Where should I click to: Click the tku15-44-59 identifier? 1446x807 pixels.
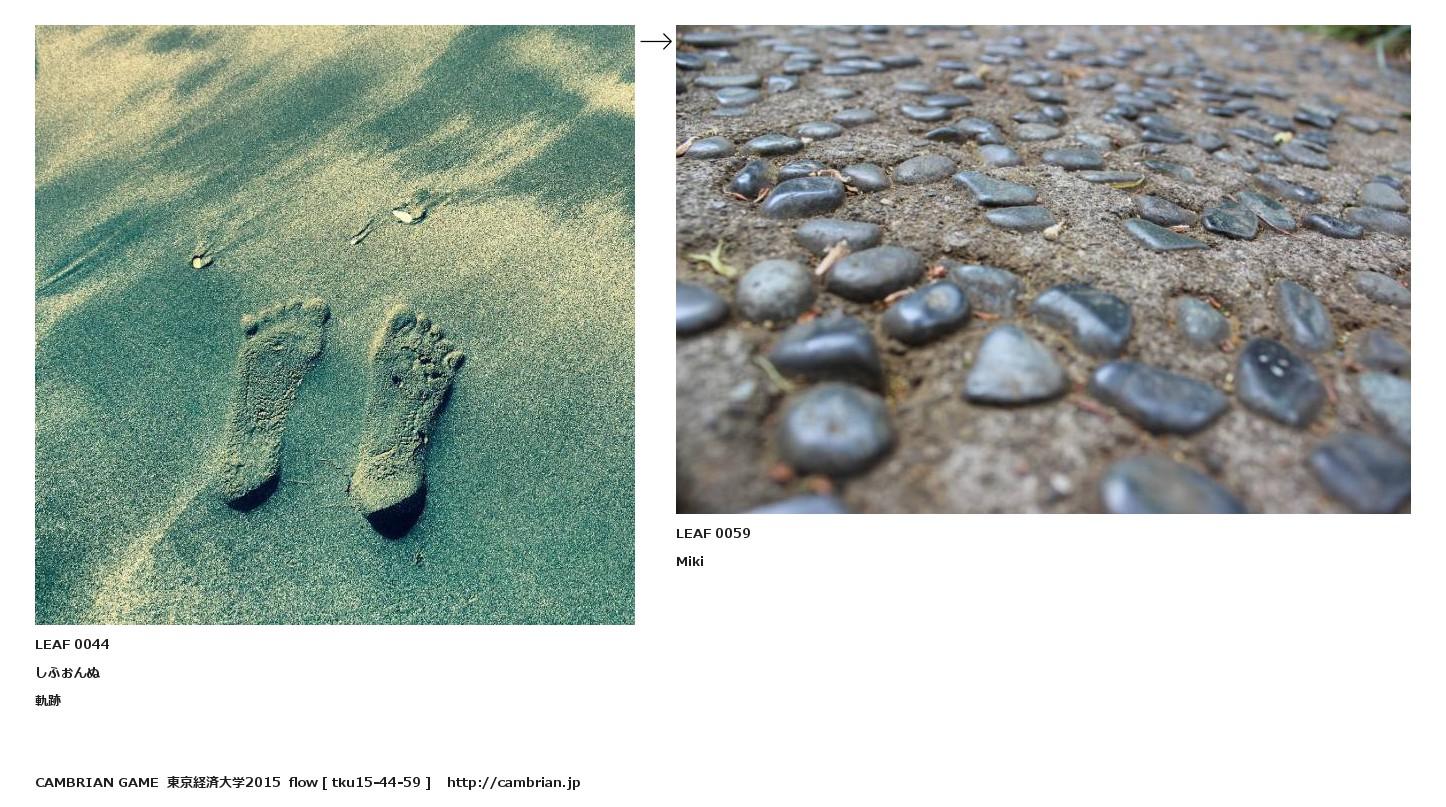click(x=376, y=783)
